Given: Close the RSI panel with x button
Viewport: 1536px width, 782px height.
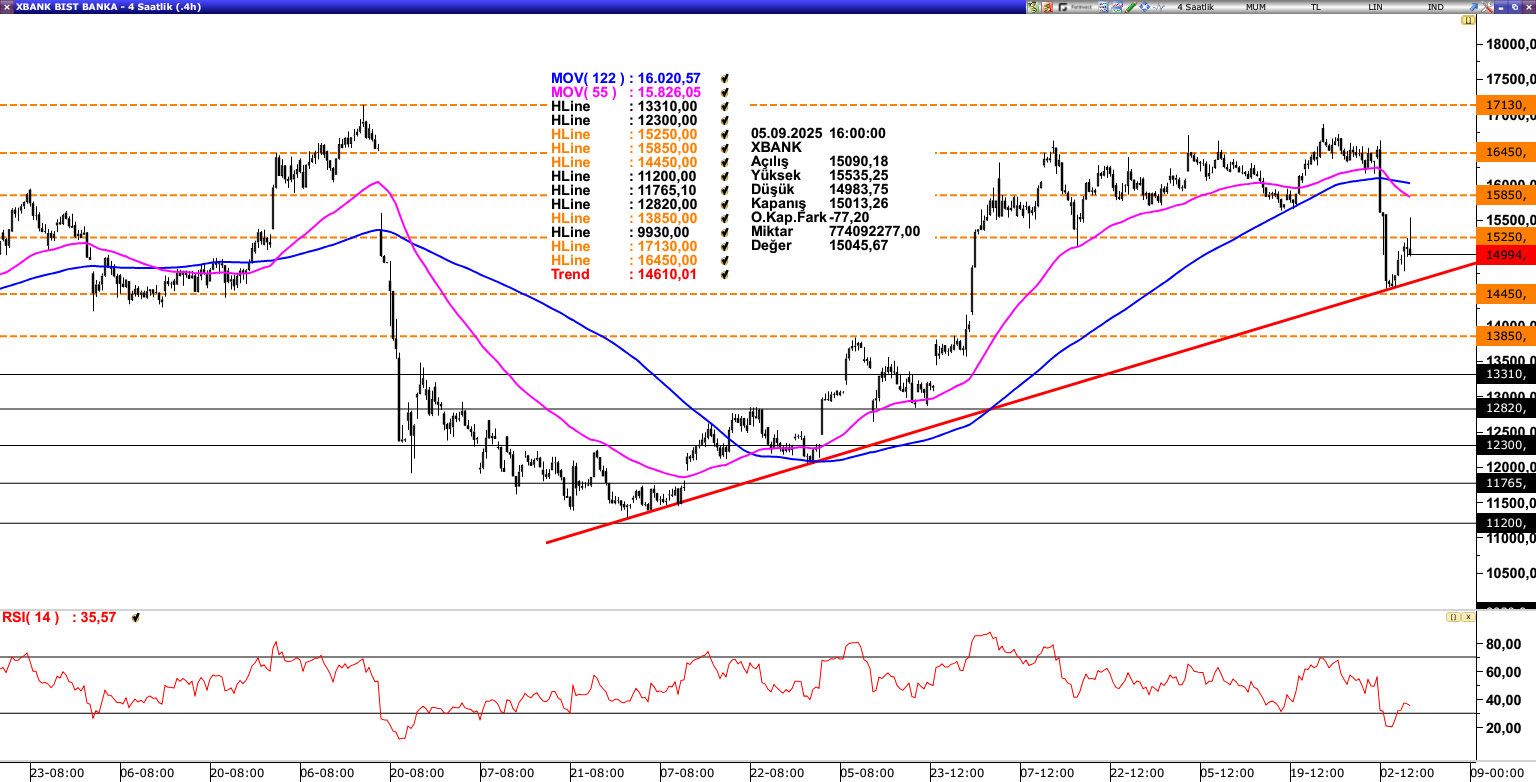Looking at the screenshot, I should [x=1467, y=618].
